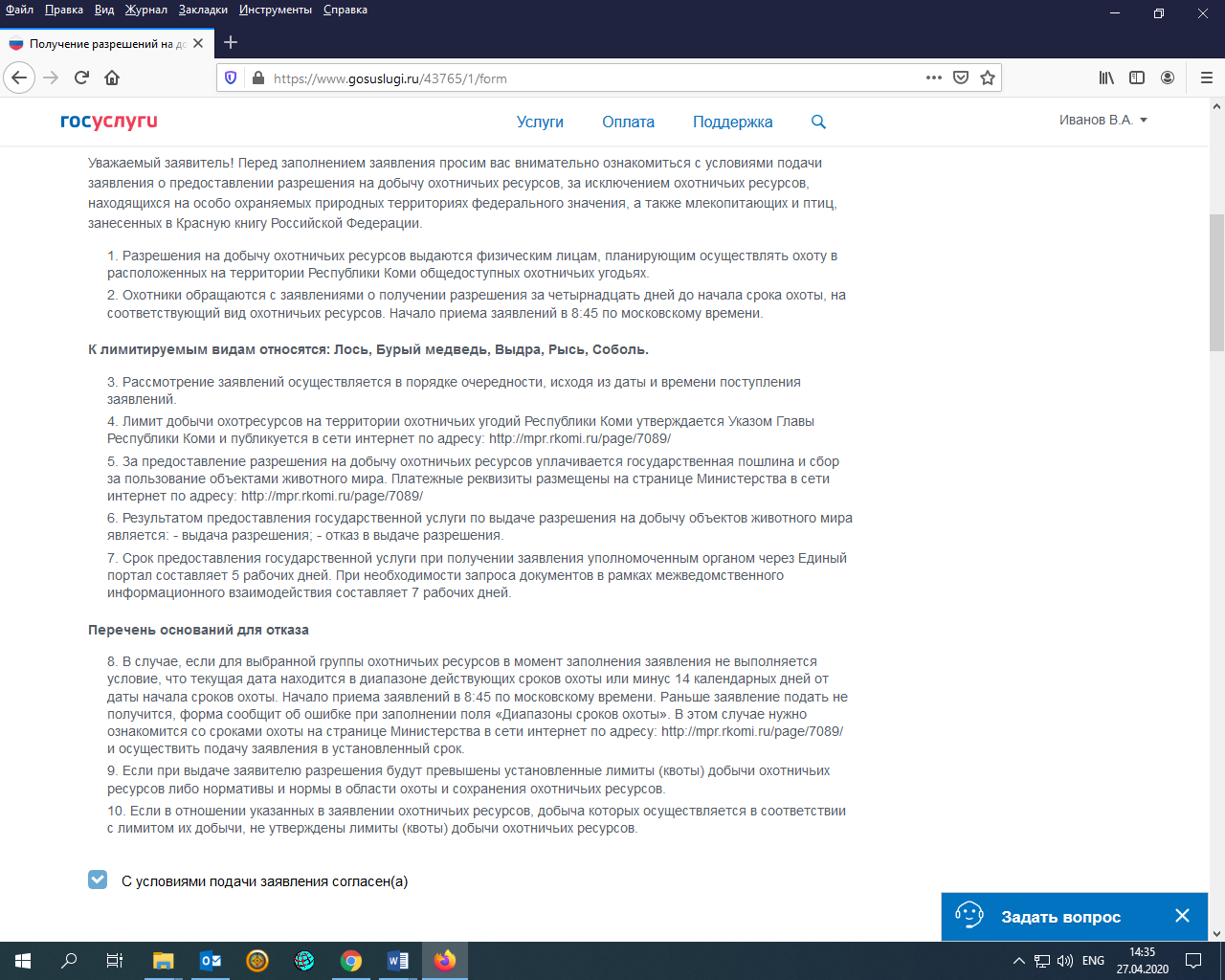Go to the Firefox home page icon

coord(112,78)
